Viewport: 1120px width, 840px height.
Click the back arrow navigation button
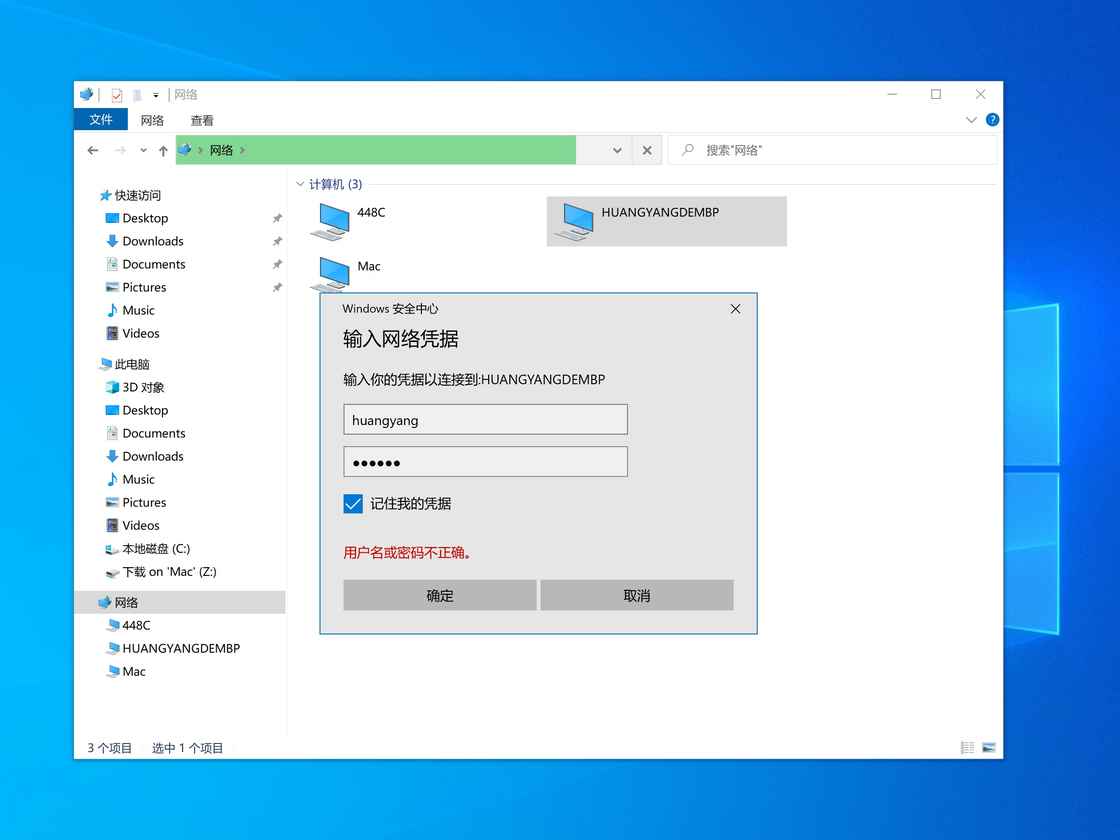[93, 150]
